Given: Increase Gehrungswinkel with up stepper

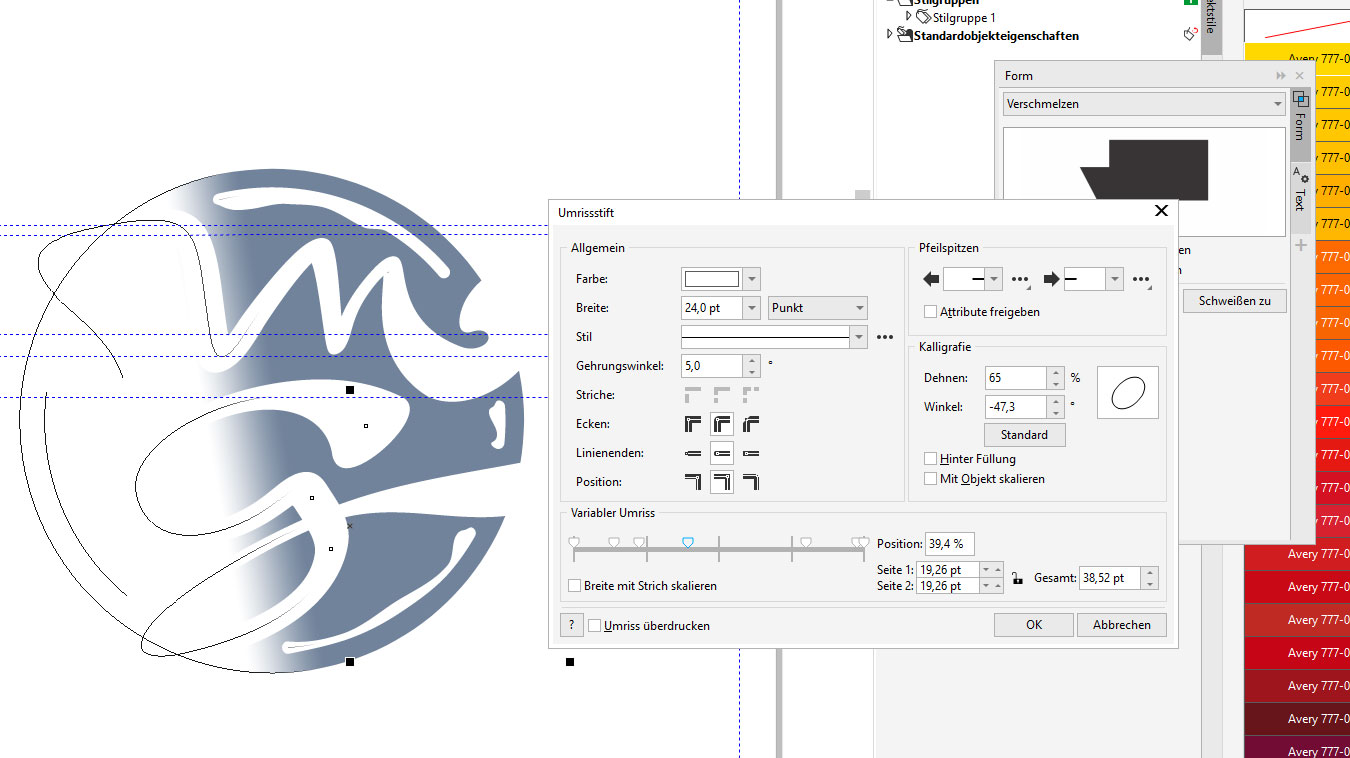Looking at the screenshot, I should point(752,361).
